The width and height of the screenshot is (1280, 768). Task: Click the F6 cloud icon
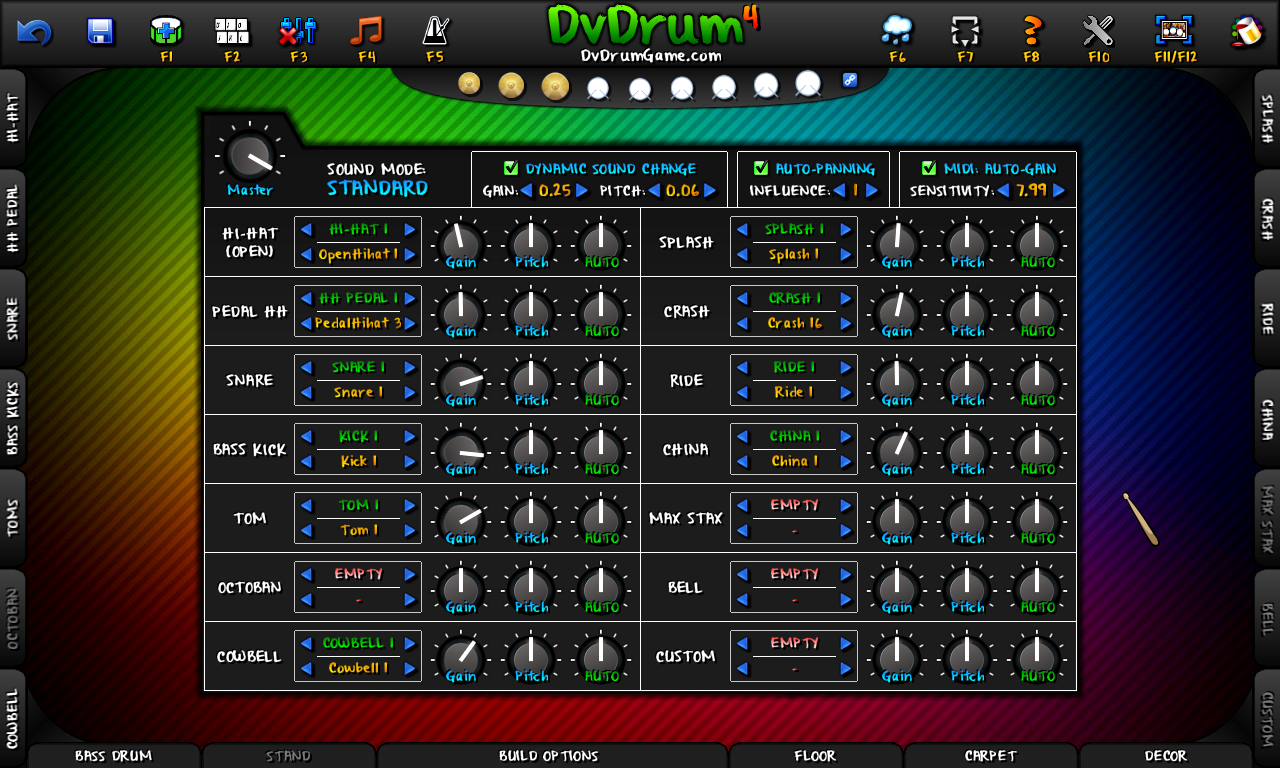click(897, 31)
